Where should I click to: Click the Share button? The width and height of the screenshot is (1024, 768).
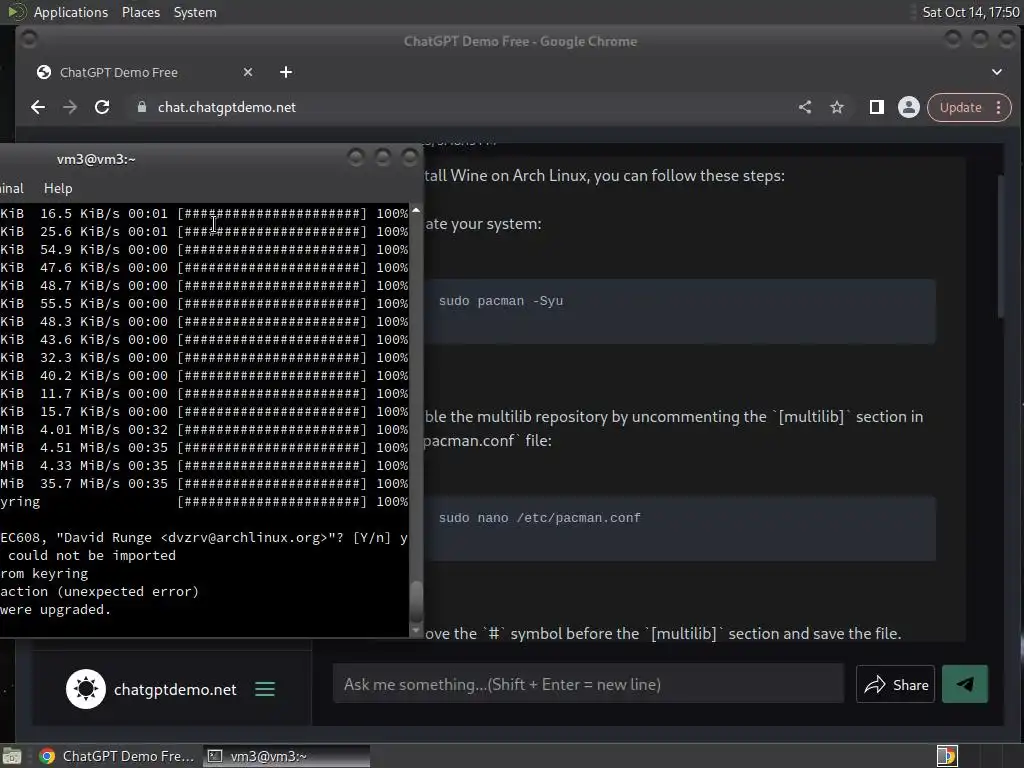(x=895, y=684)
